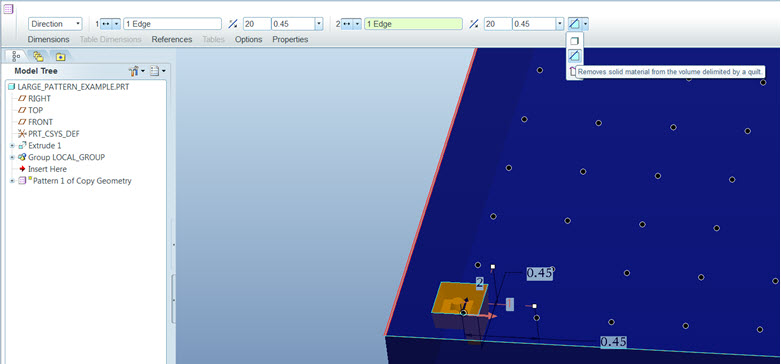781x364 pixels.
Task: Open the Options panel
Action: pos(249,39)
